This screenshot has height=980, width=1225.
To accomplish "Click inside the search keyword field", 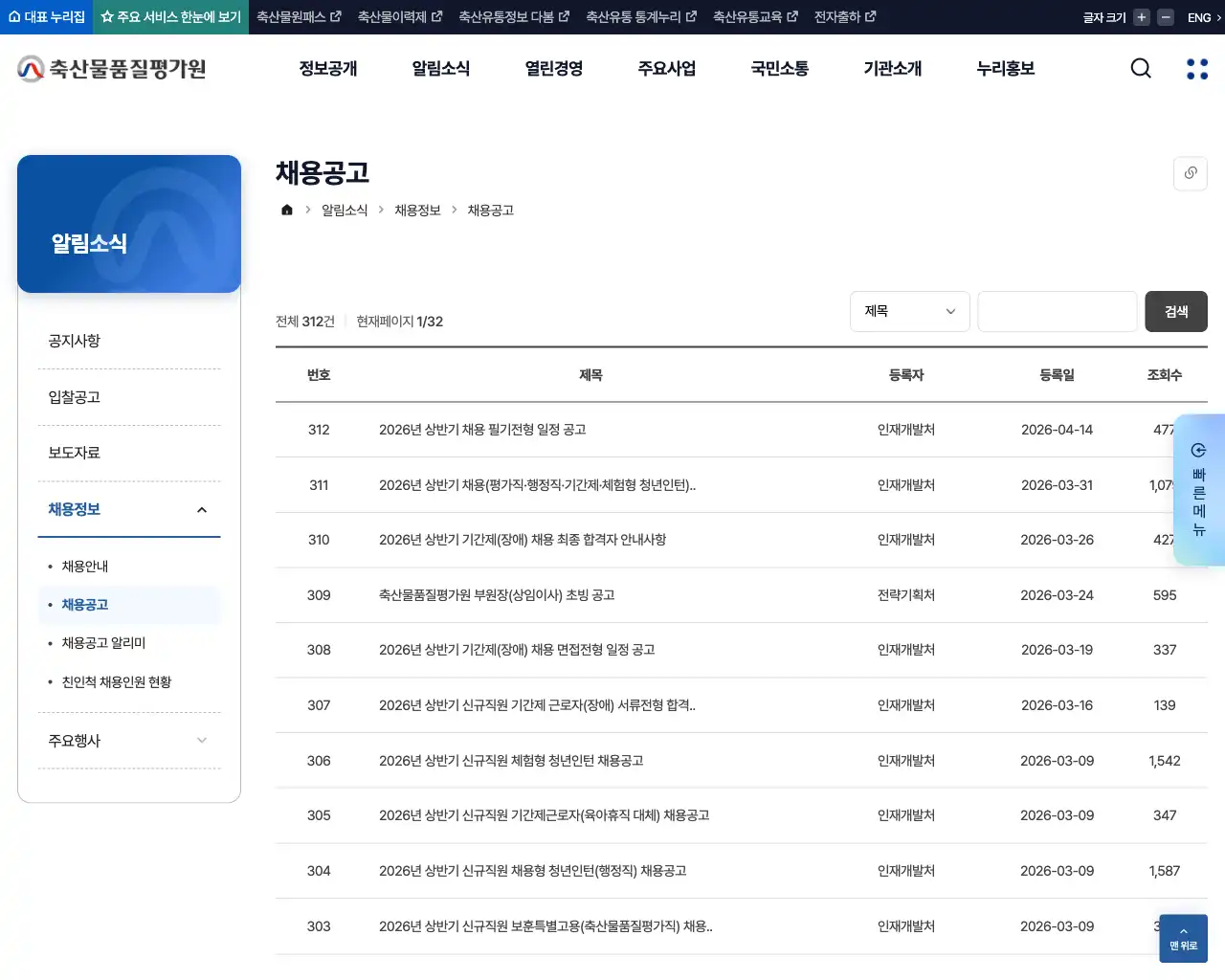I will click(1057, 311).
